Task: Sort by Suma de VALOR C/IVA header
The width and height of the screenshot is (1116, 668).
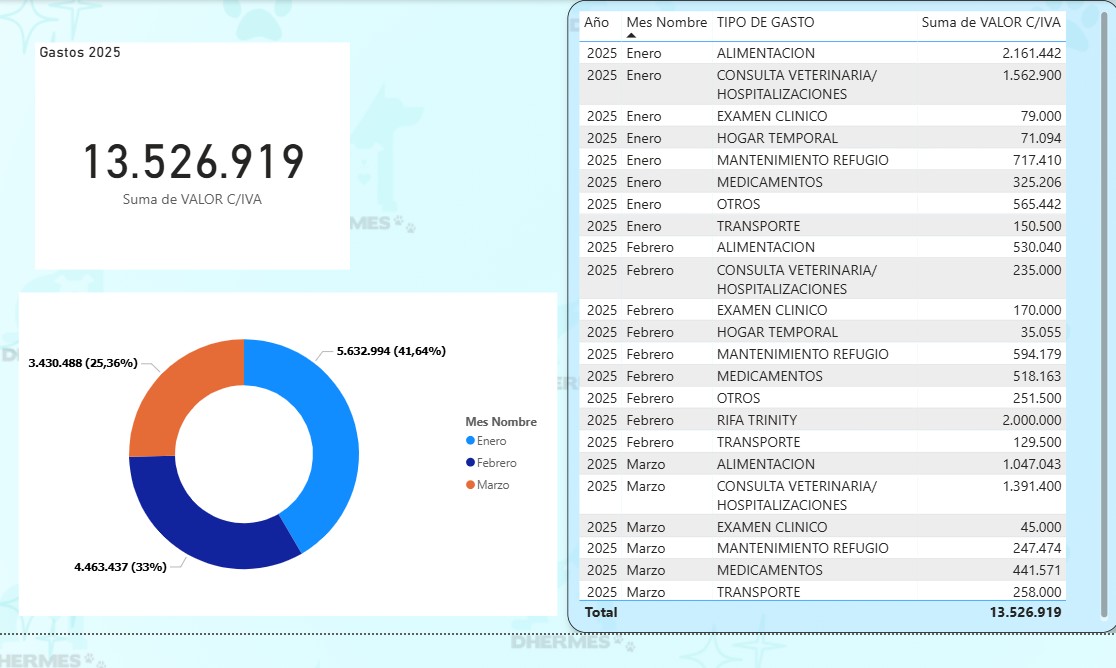Action: (x=991, y=22)
